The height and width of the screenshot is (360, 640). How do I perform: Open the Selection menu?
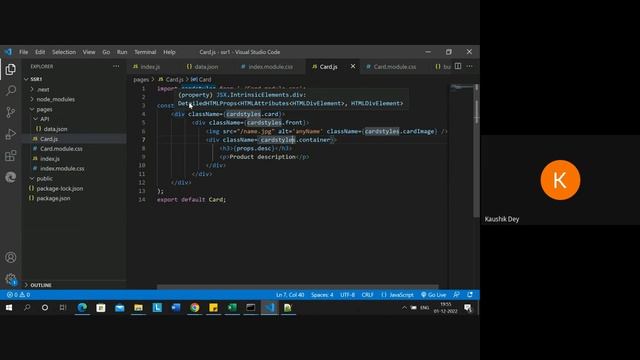64,52
